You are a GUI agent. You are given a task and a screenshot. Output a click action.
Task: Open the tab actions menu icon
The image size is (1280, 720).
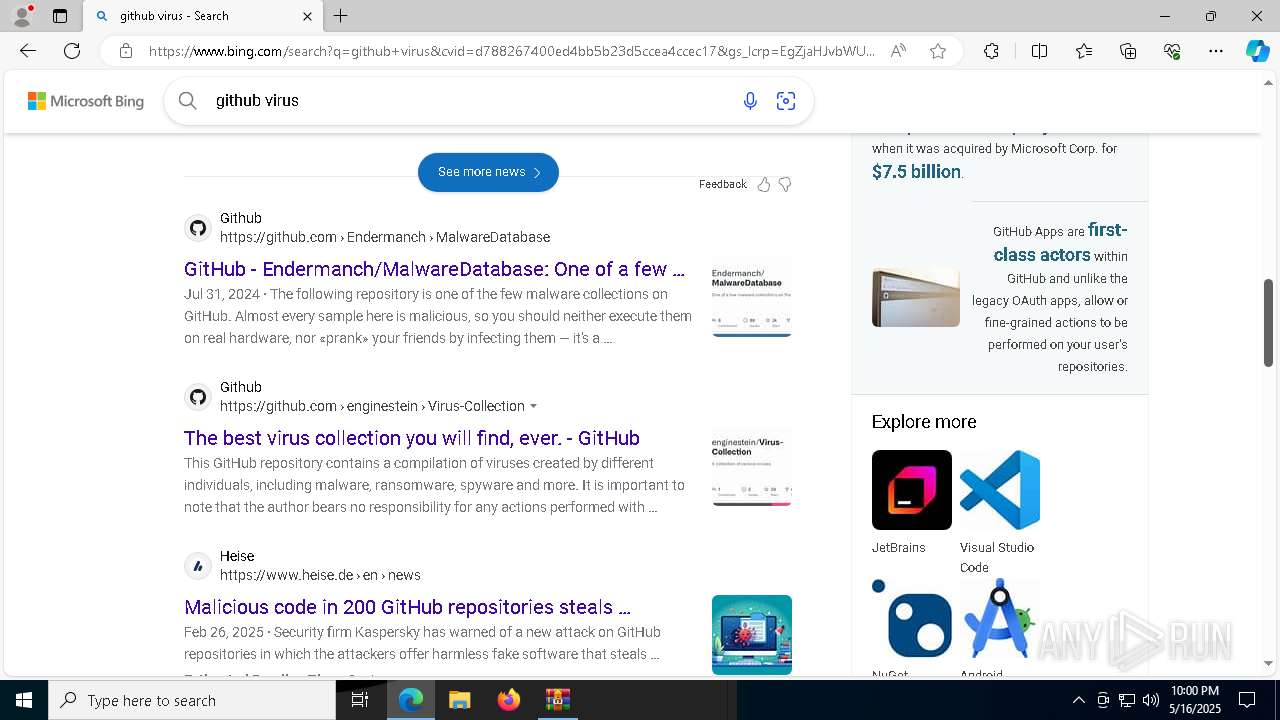(60, 16)
